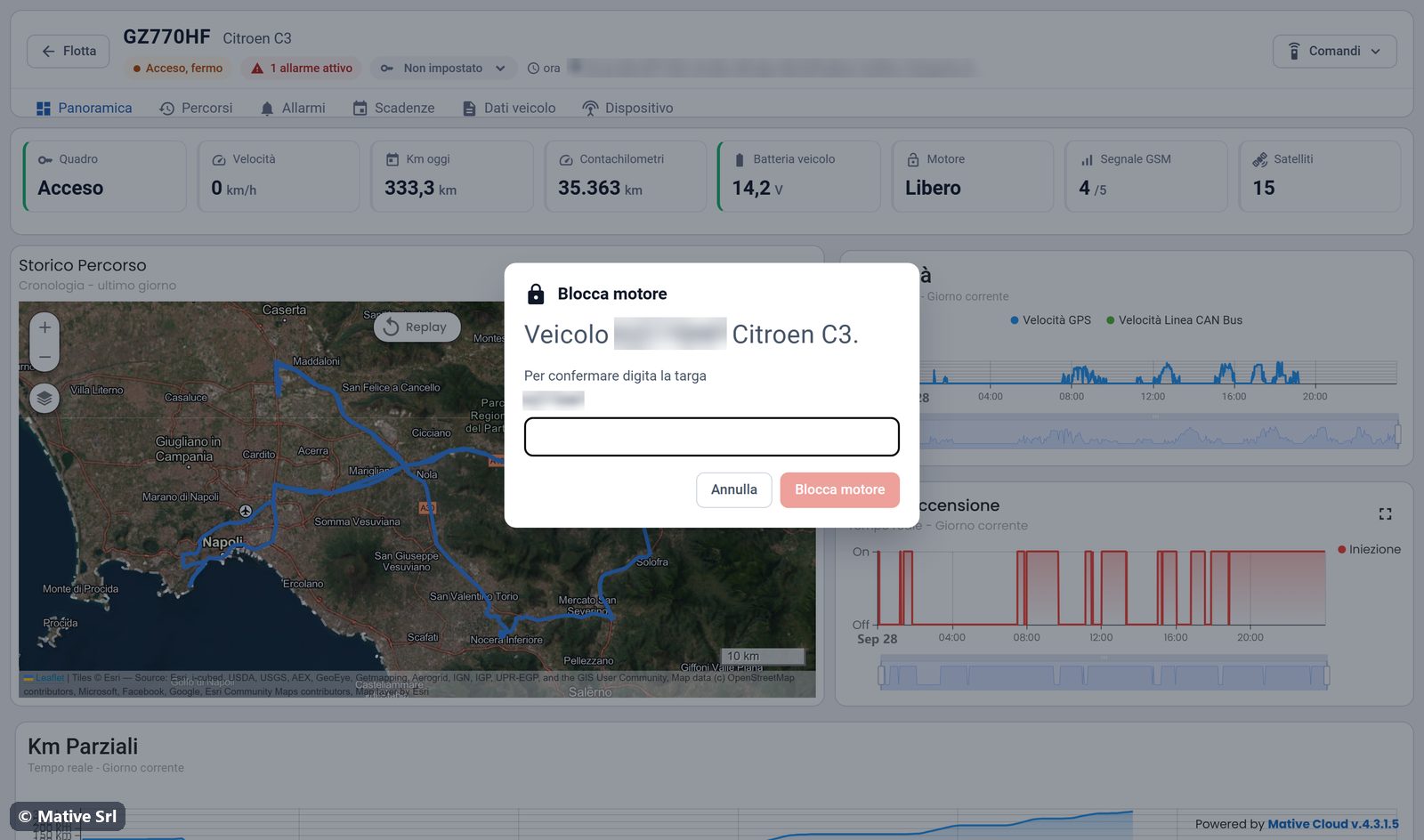The image size is (1424, 840).
Task: Zoom in on the map
Action: point(44,327)
